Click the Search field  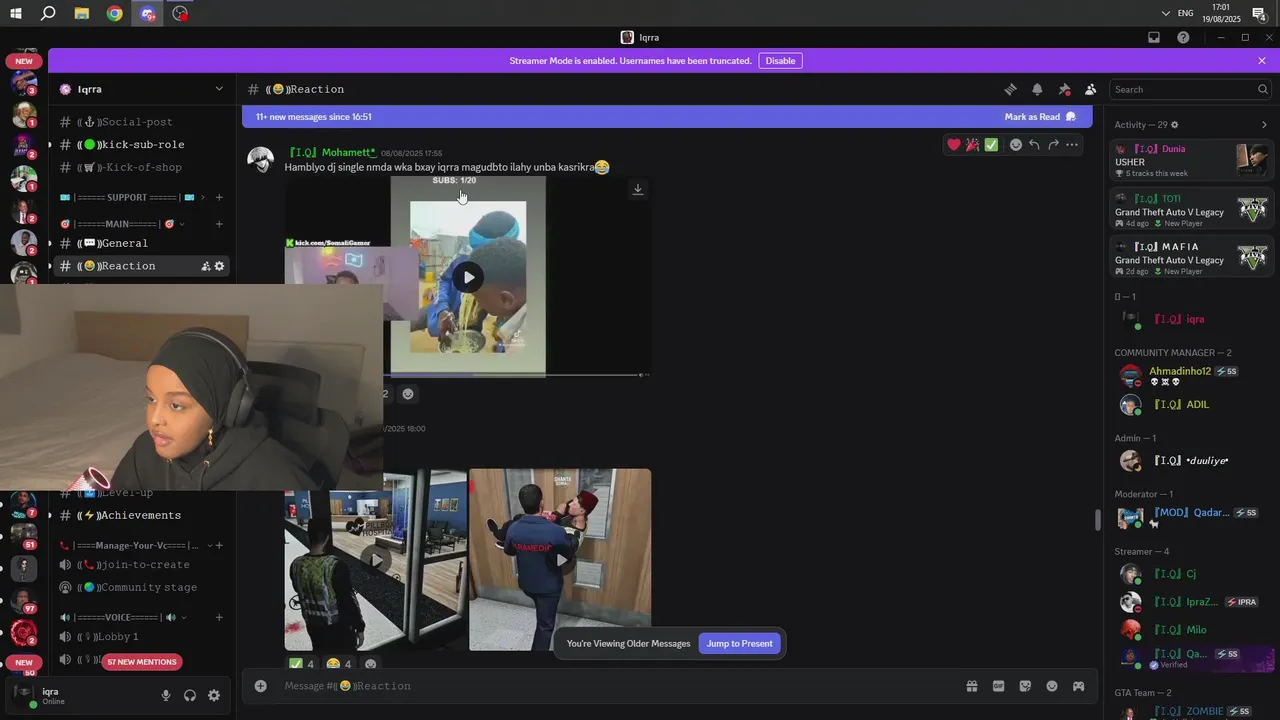coord(1190,89)
